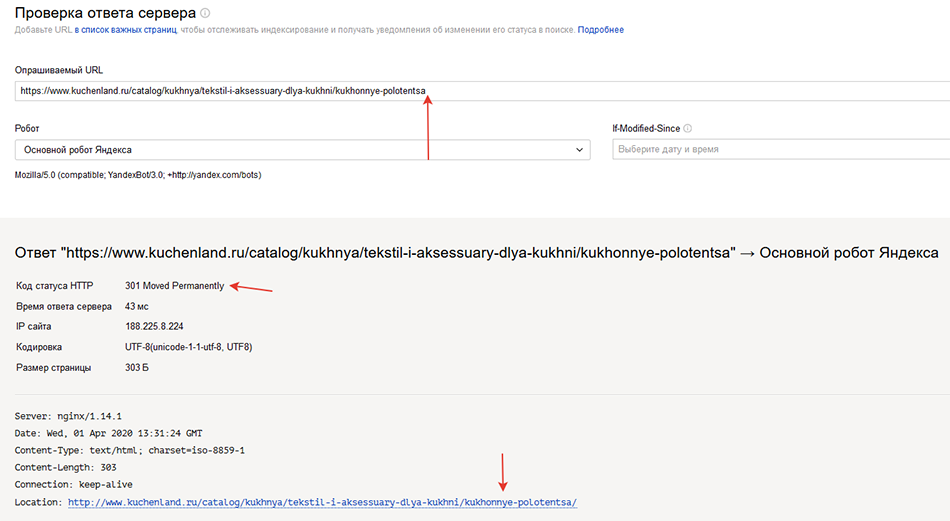Click the dropdown chevron of Робот selector
Viewport: 950px width, 521px height.
(x=579, y=150)
